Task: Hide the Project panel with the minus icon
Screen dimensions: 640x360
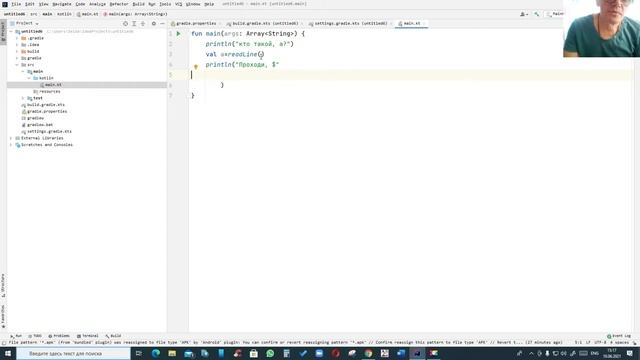Action: [162, 24]
